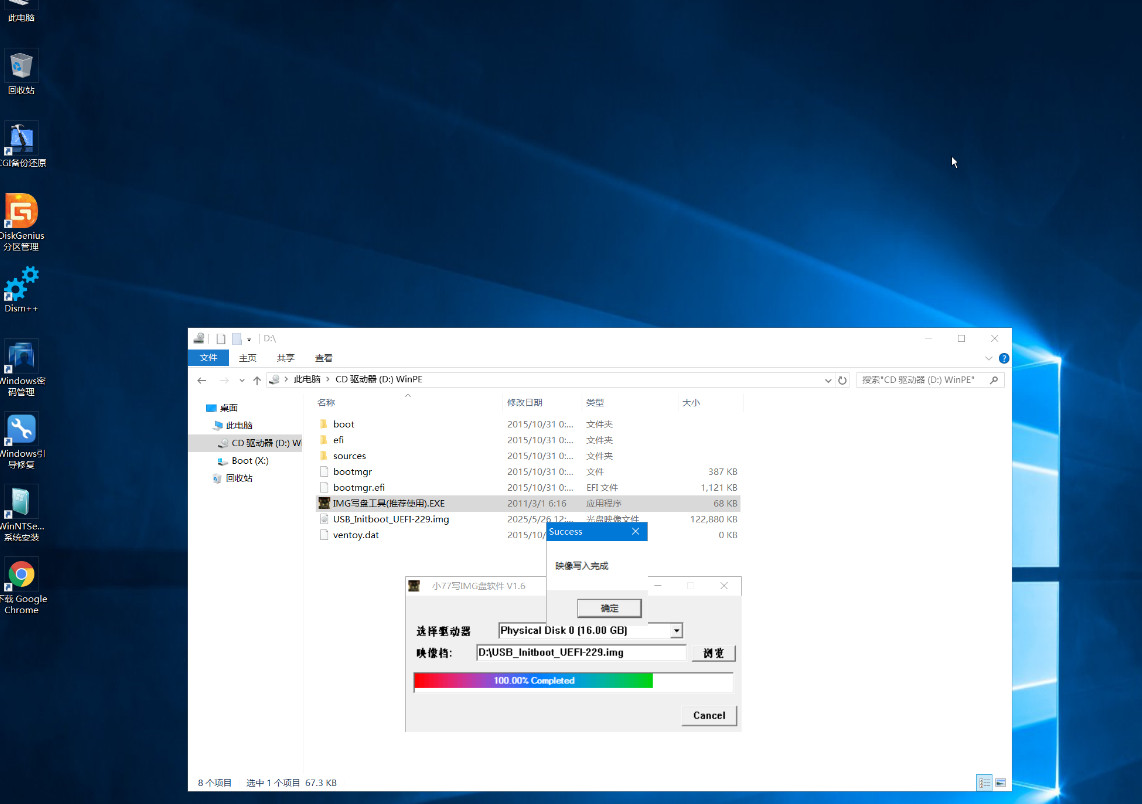Expand the recent locations dropdown arrow
1142x804 pixels.
pos(242,380)
